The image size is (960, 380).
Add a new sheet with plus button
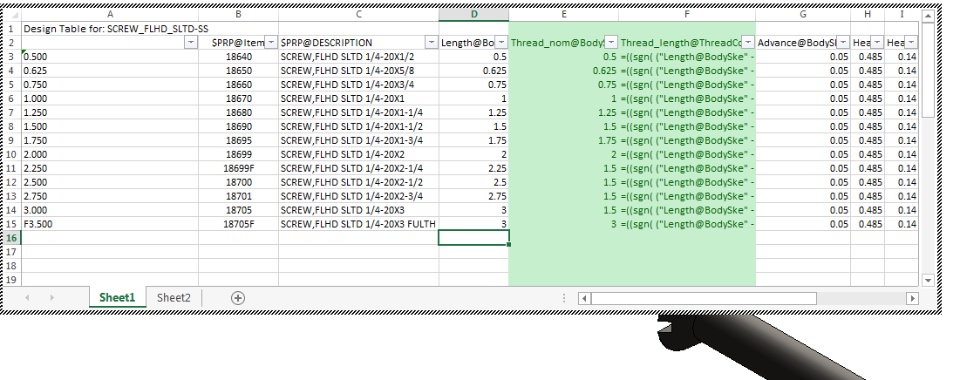coord(238,298)
